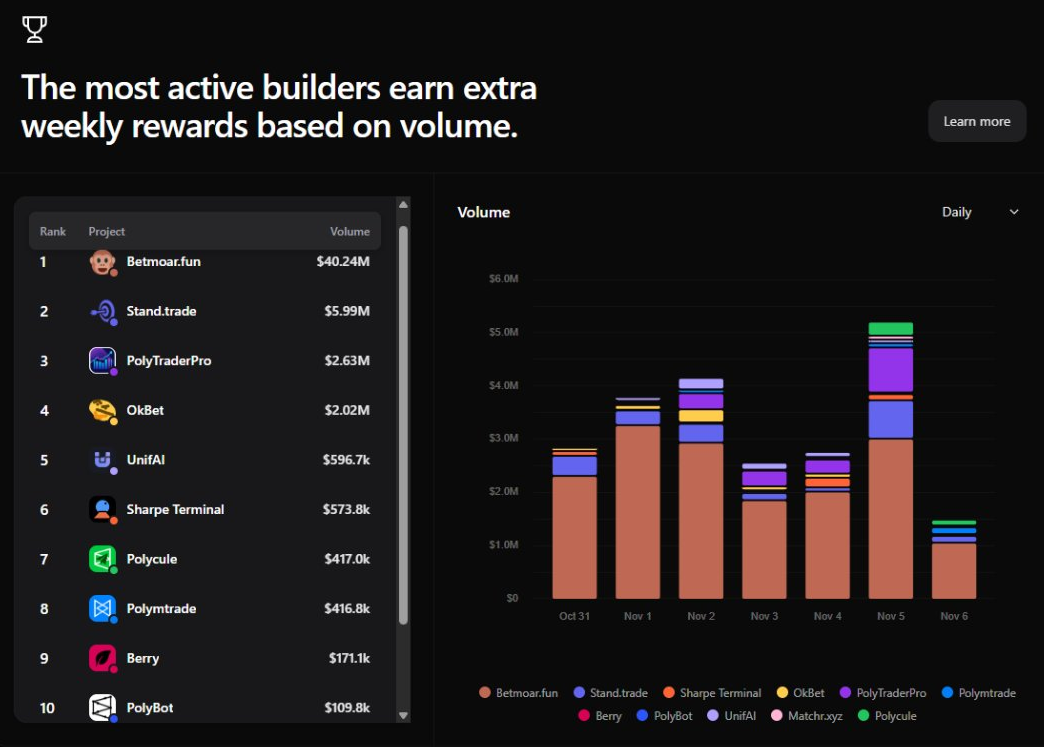Screen dimensions: 1044x747
Task: Click the Nov 5 stacked volume bar
Action: tap(890, 500)
